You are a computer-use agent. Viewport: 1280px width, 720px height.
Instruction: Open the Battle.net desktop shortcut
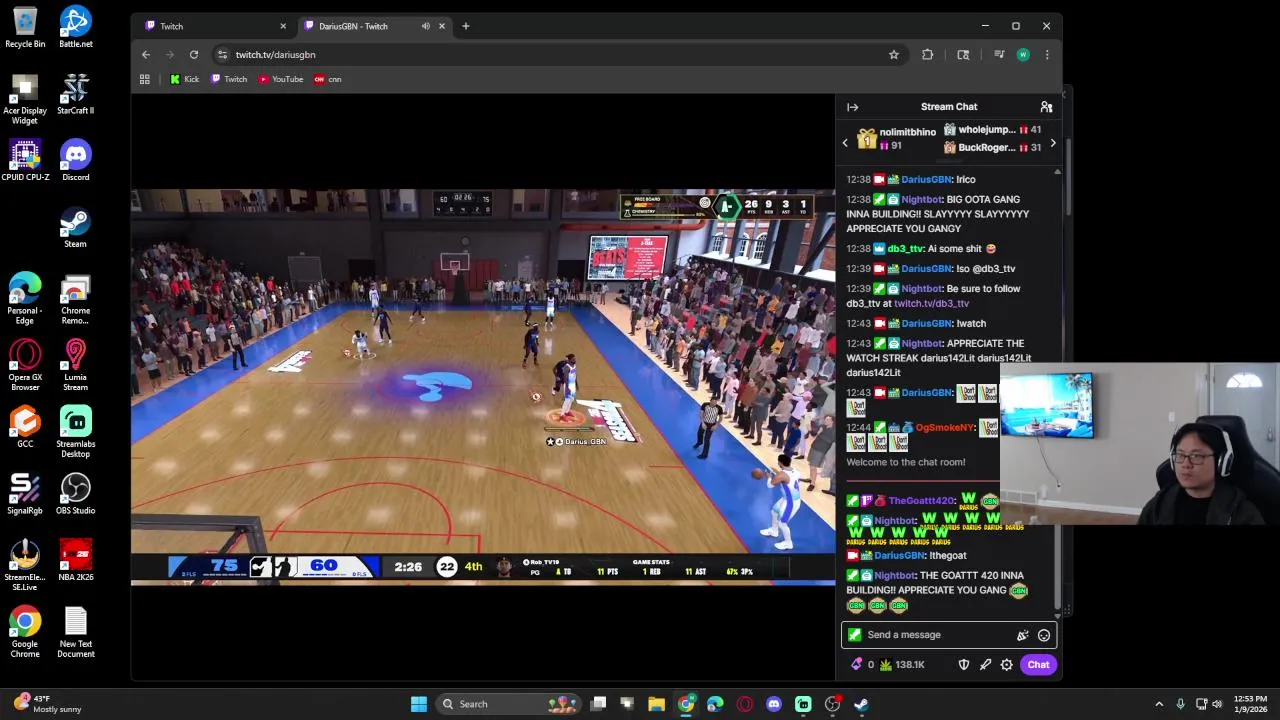coord(75,27)
